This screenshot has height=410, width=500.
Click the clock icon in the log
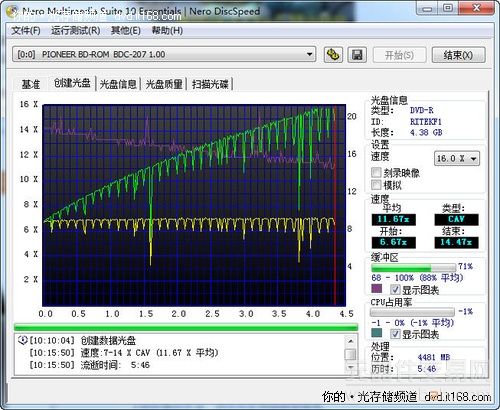(x=22, y=340)
